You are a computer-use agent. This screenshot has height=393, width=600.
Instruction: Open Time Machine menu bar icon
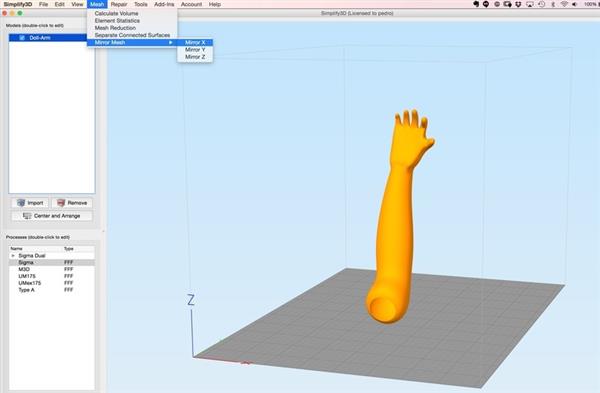point(541,4)
